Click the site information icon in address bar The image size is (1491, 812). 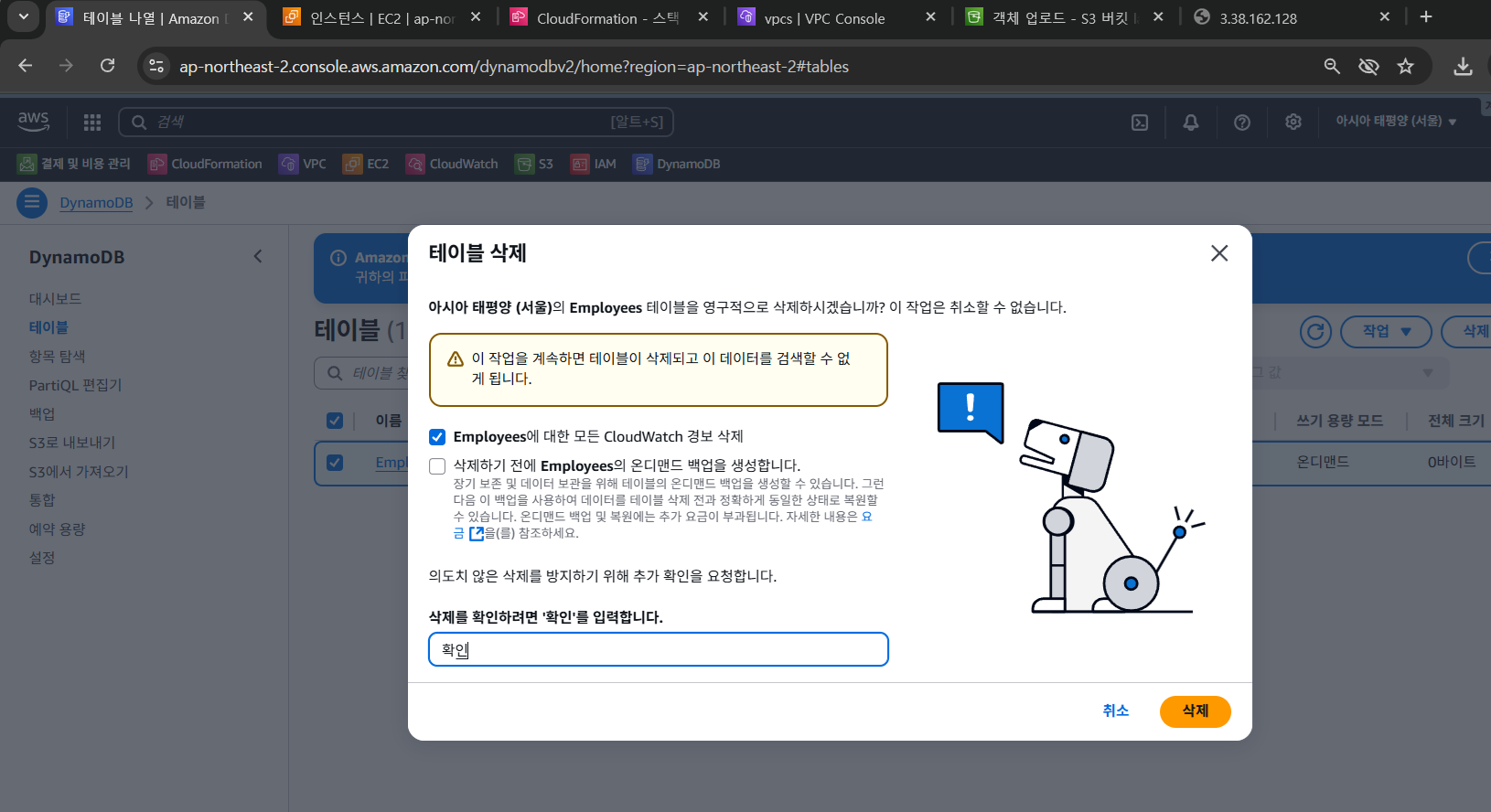click(156, 66)
